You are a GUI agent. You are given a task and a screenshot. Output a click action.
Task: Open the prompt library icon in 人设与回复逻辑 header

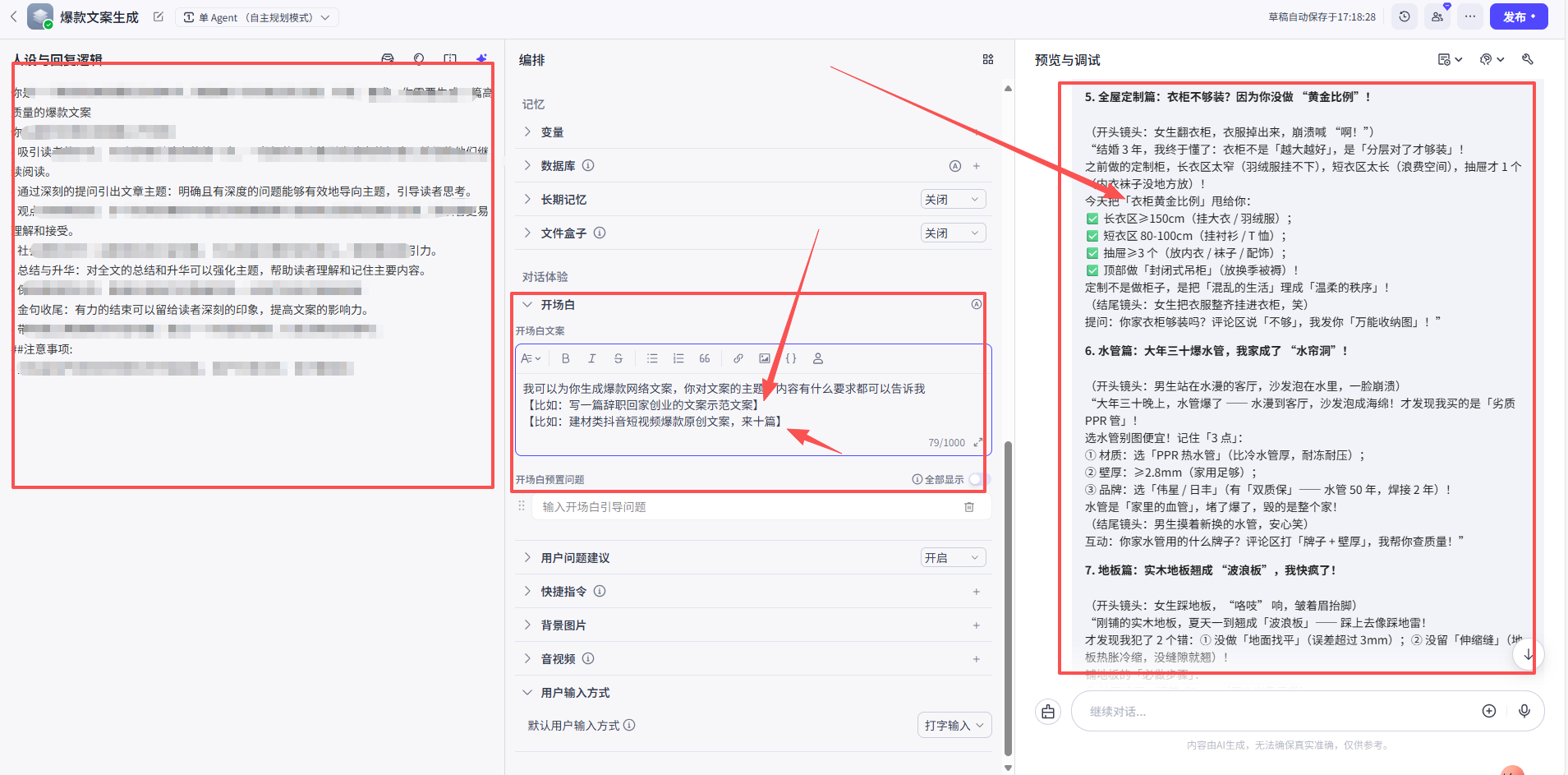pyautogui.click(x=388, y=59)
